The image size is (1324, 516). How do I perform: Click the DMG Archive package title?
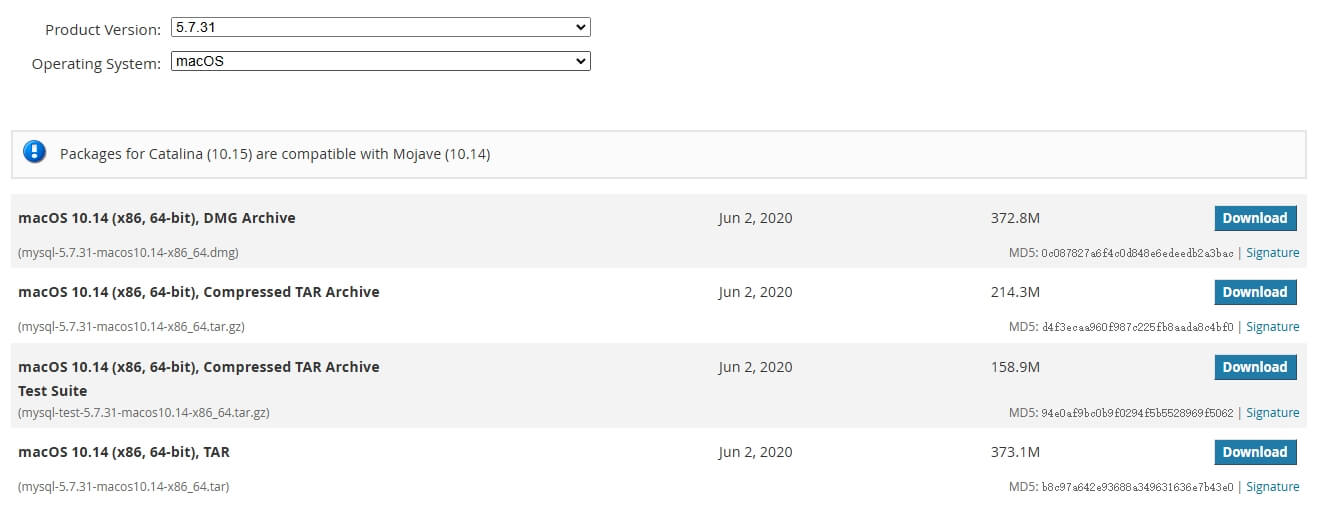point(157,218)
